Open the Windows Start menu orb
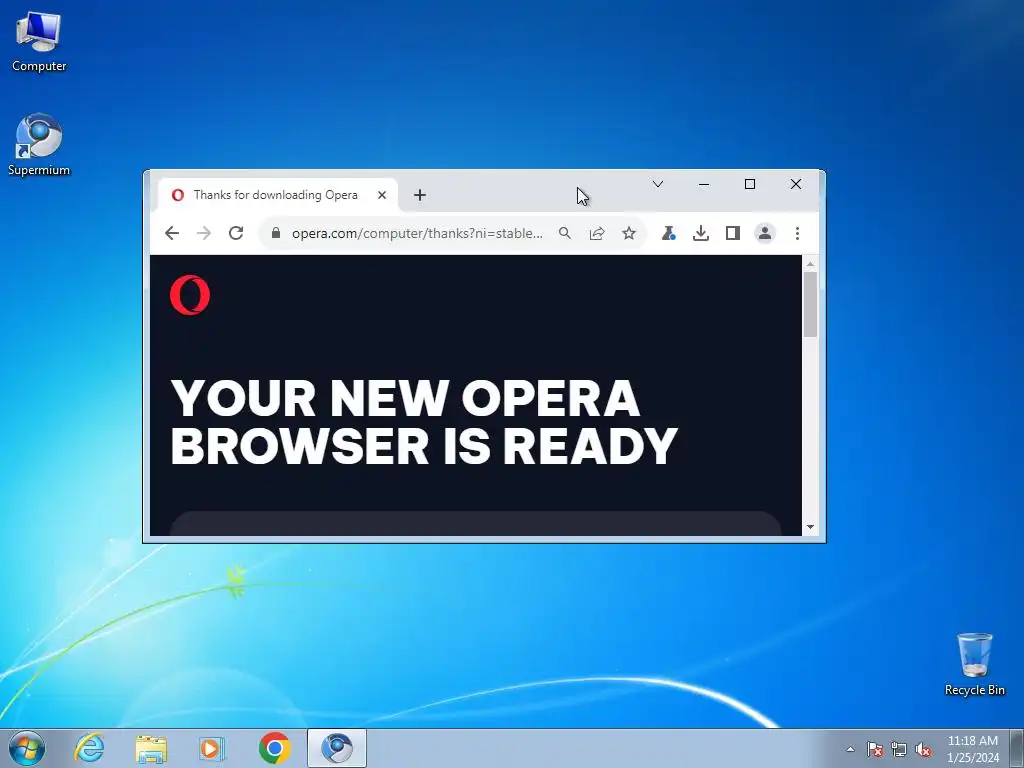The width and height of the screenshot is (1024, 768). coord(27,748)
